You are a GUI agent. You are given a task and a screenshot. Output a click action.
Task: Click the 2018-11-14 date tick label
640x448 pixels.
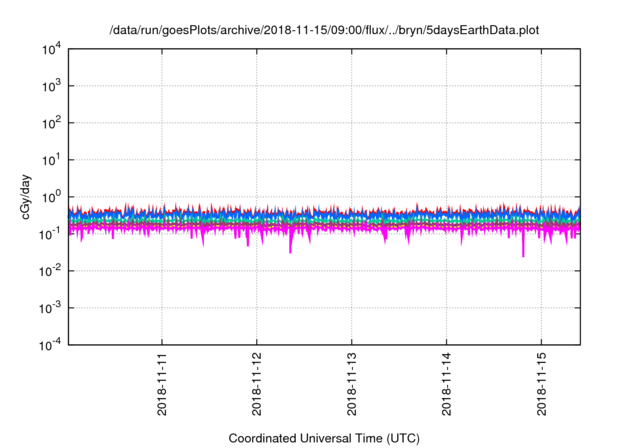447,384
